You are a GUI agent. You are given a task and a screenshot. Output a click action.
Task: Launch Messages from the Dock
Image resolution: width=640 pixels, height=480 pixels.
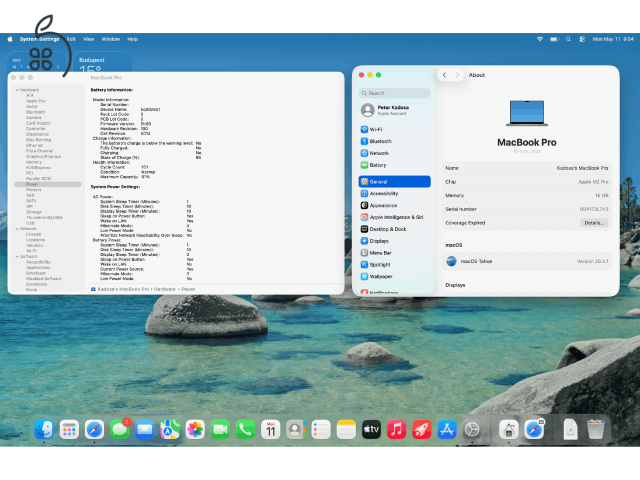(x=120, y=429)
